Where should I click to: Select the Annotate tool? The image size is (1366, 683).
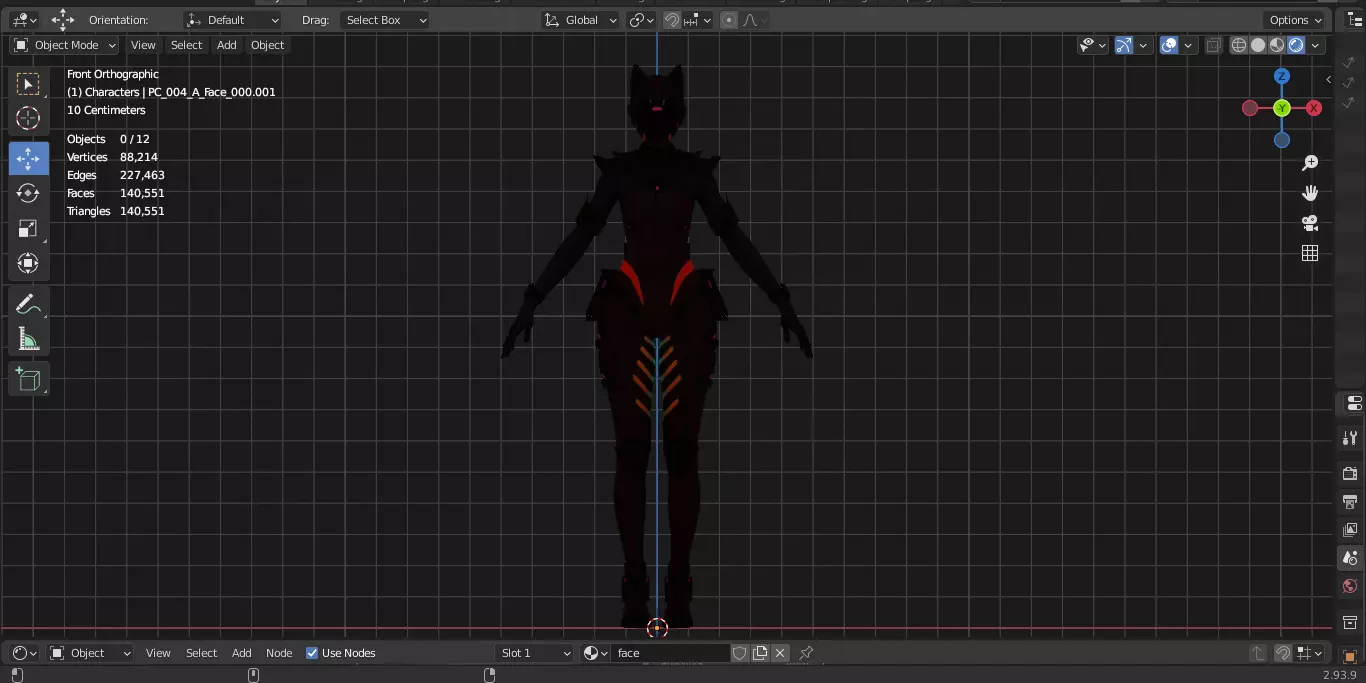pos(28,305)
